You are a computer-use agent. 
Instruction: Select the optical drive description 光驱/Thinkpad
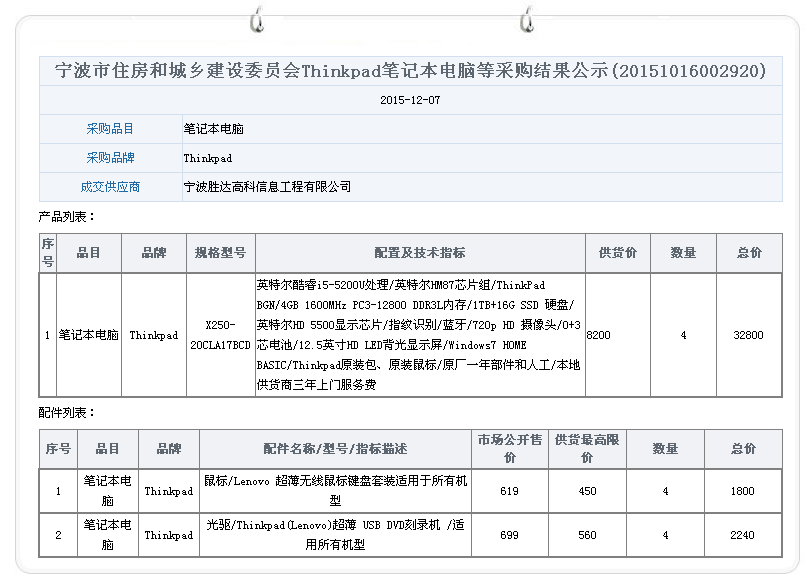[x=335, y=535]
